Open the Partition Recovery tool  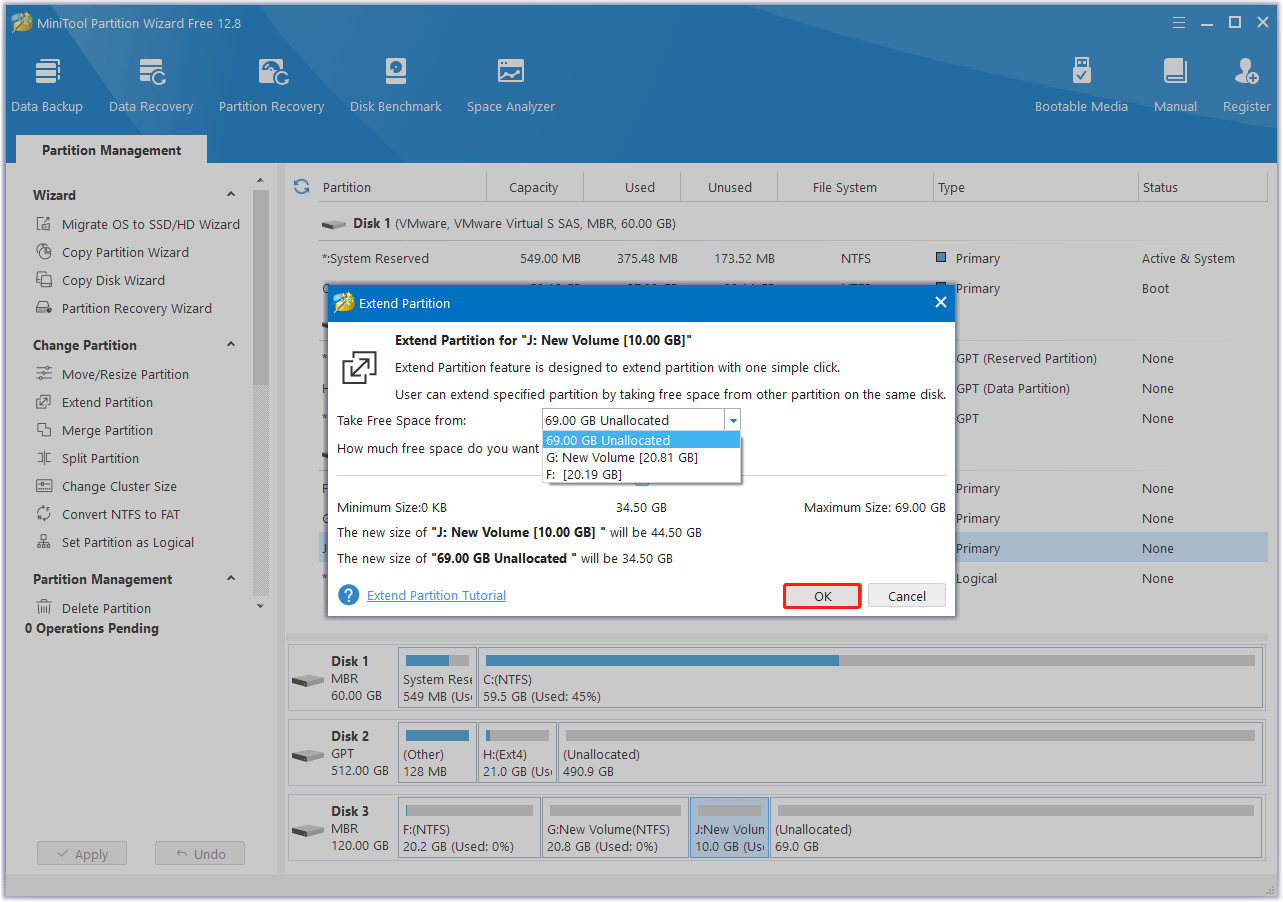pos(271,85)
